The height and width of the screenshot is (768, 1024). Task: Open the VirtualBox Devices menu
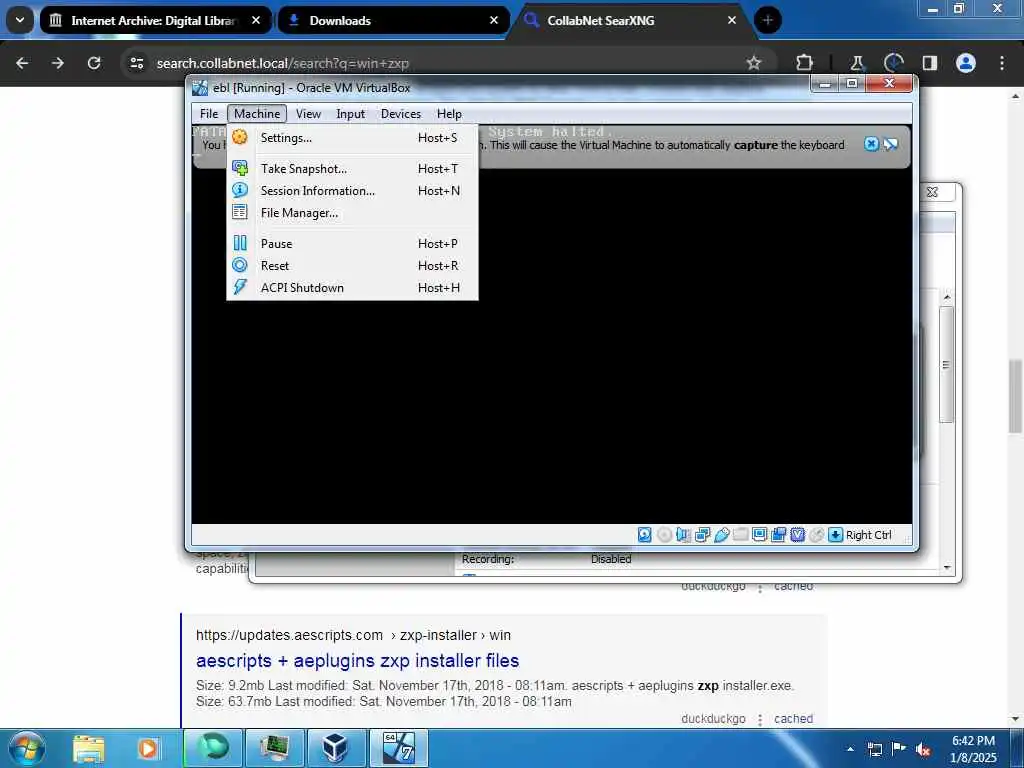point(401,114)
